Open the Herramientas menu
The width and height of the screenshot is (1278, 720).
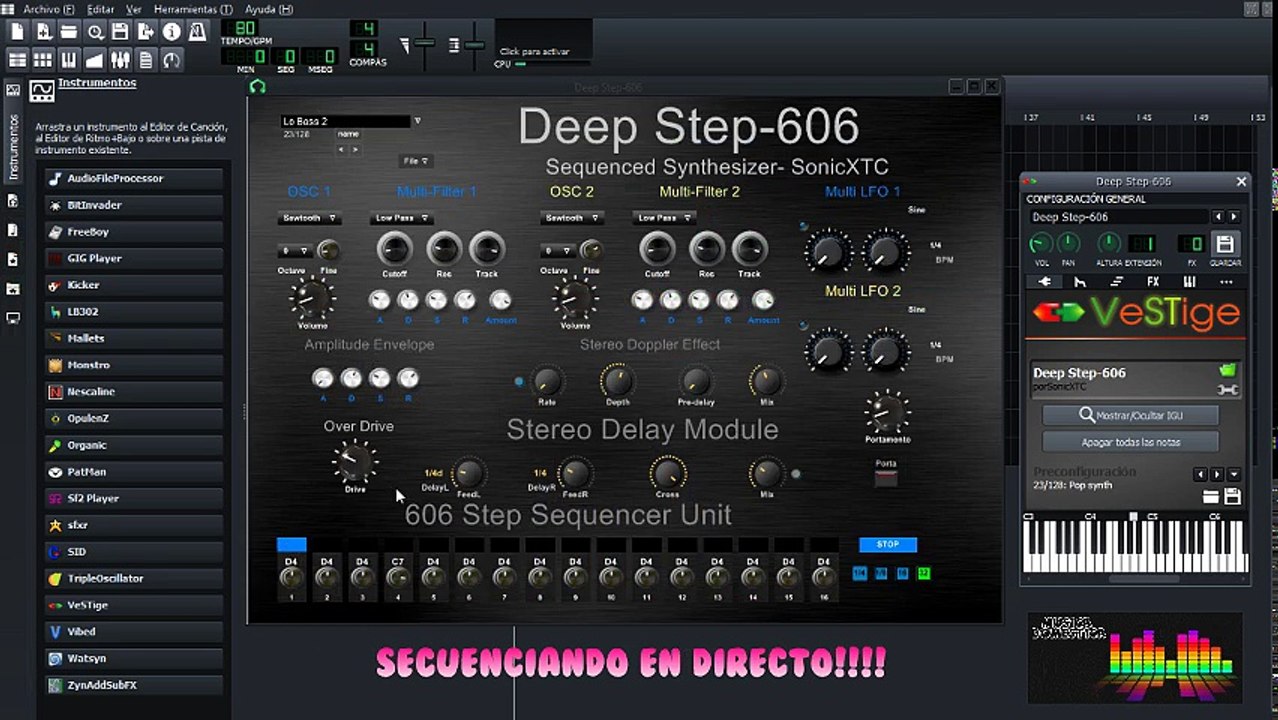pyautogui.click(x=193, y=9)
